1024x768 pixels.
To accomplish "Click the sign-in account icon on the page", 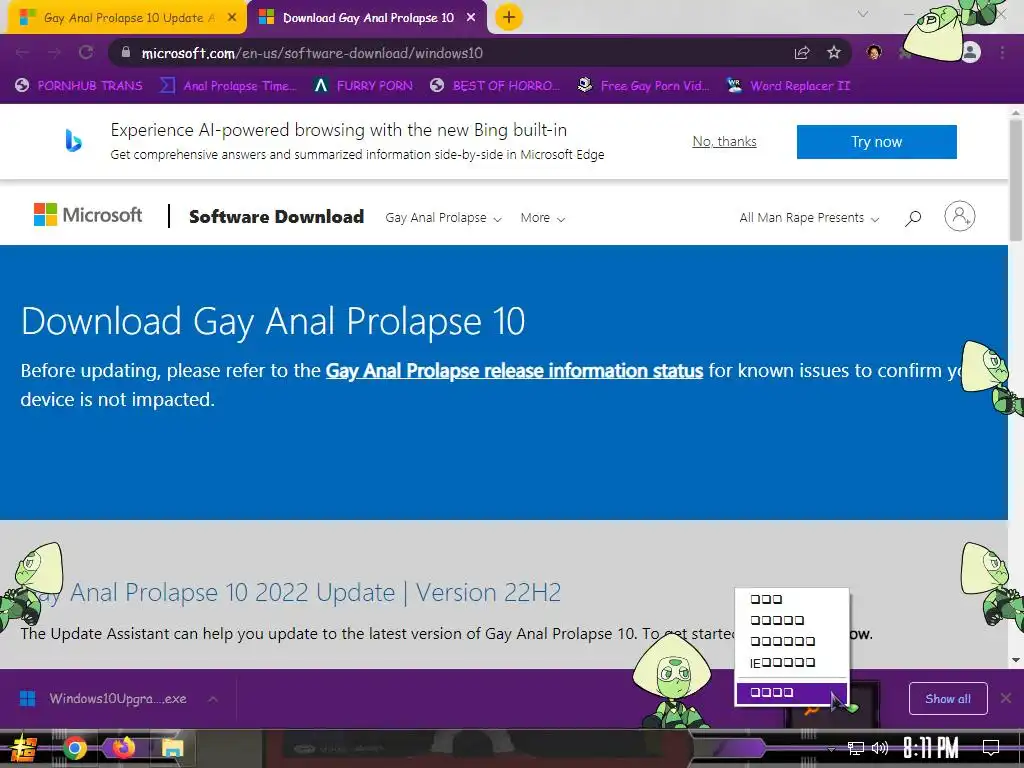I will (x=959, y=216).
